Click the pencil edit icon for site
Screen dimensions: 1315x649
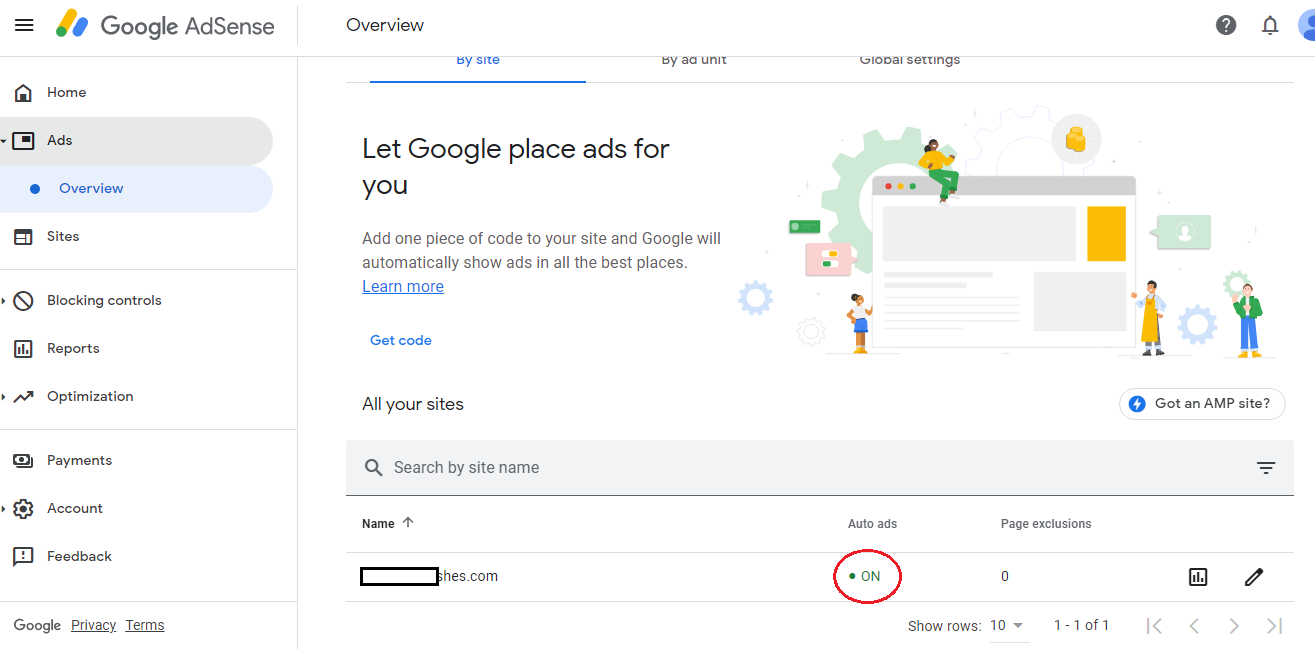click(x=1254, y=576)
